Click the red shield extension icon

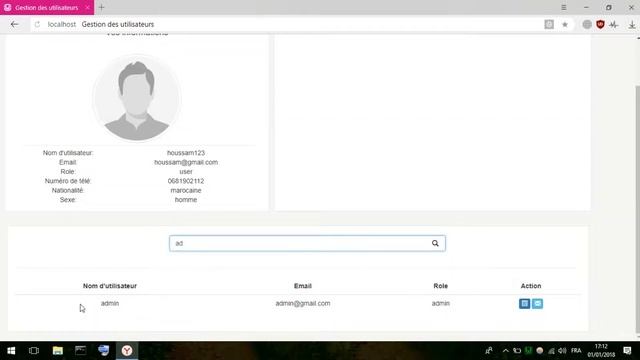pyautogui.click(x=600, y=24)
